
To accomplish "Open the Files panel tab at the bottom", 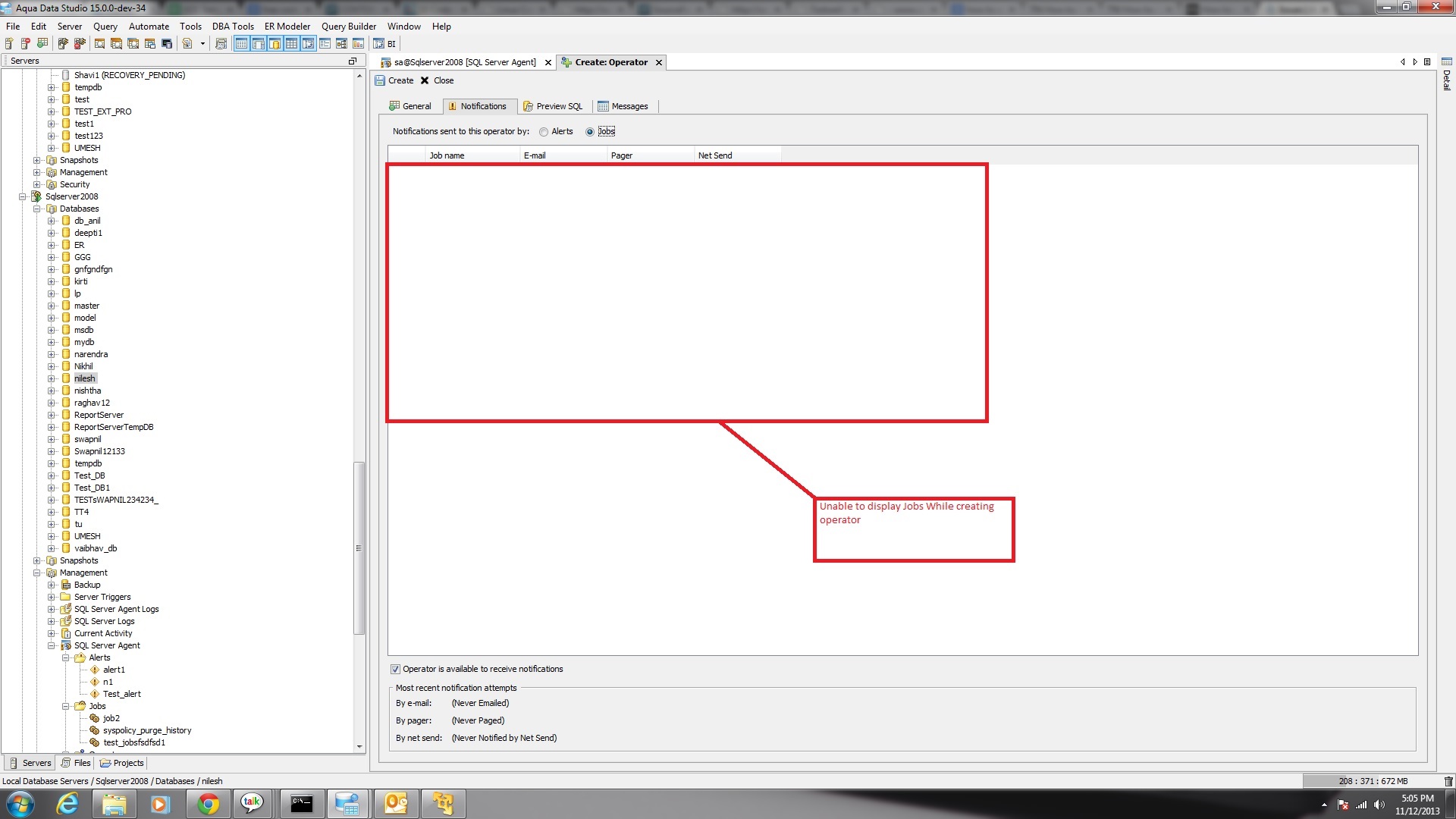I will [x=76, y=763].
